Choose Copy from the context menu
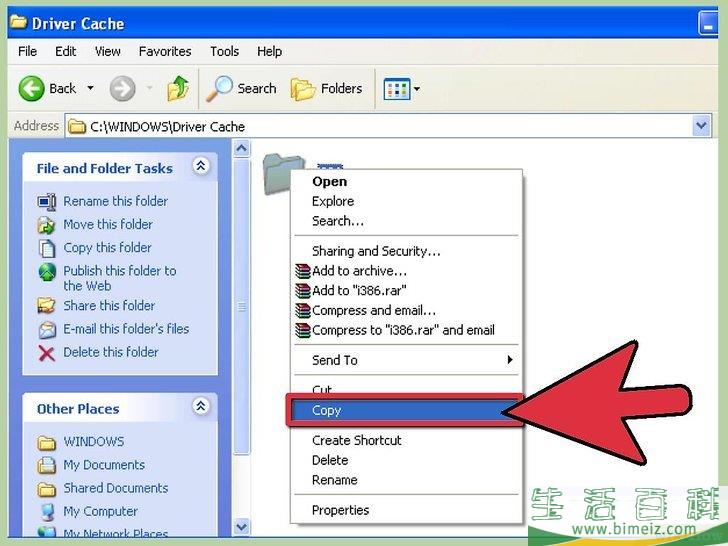Screen dimensions: 728x546 (327, 410)
